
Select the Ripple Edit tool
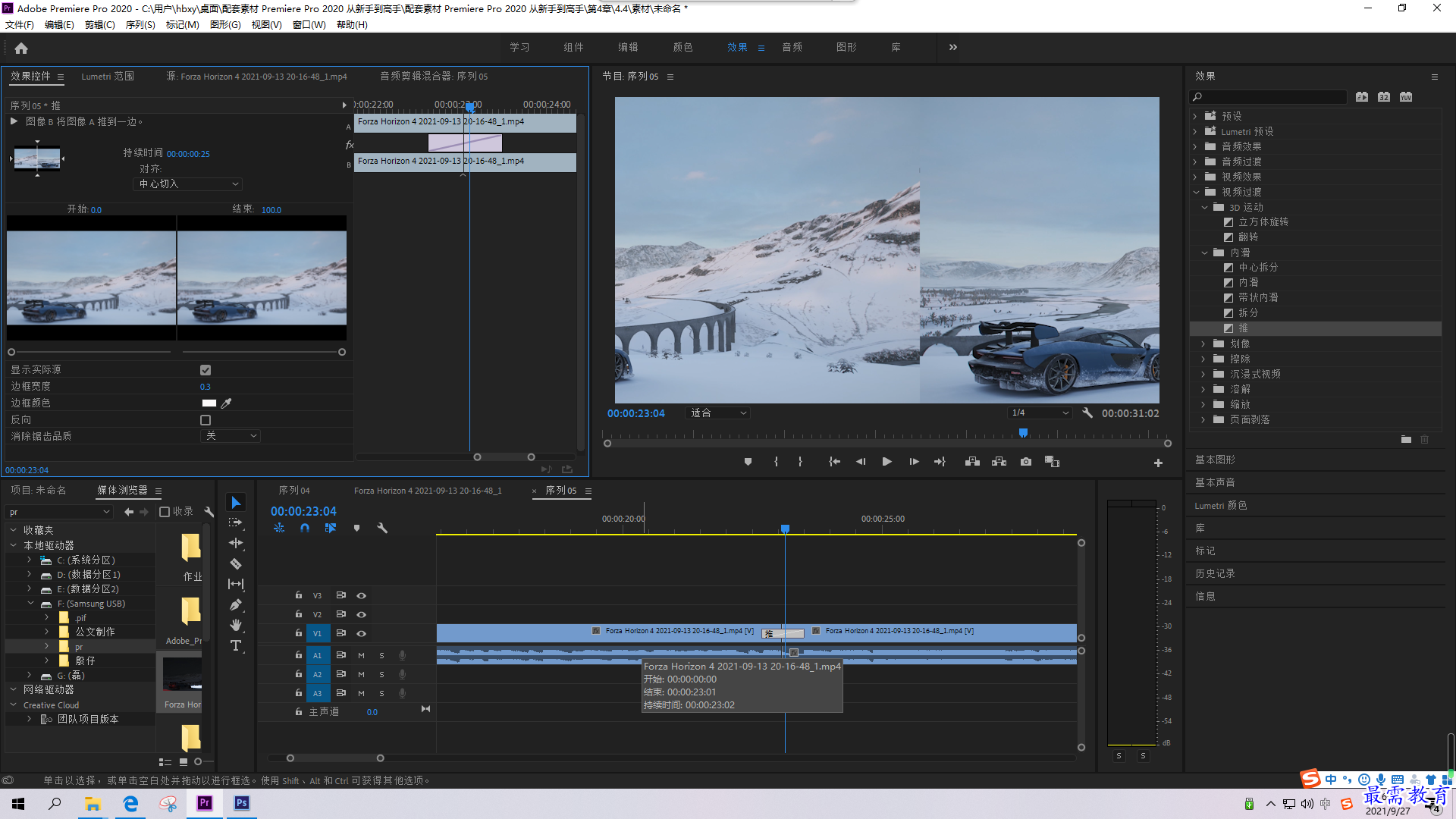[236, 543]
